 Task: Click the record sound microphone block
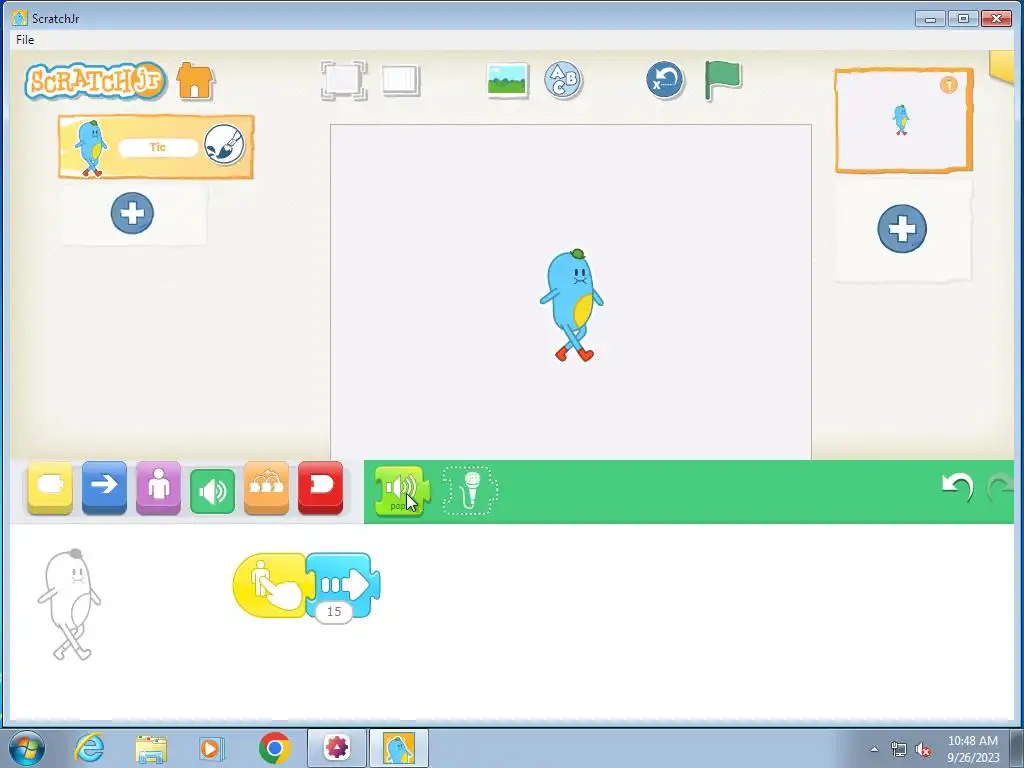[470, 491]
